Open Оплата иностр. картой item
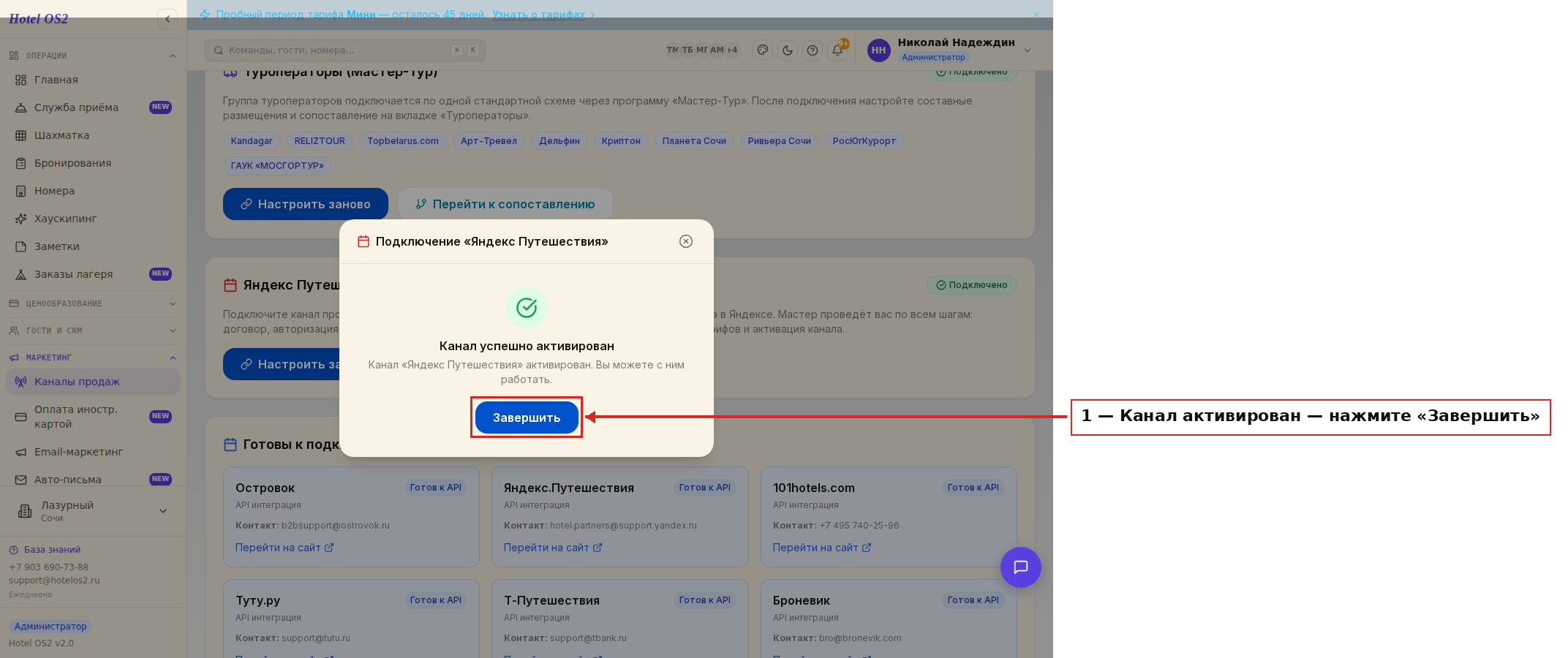The height and width of the screenshot is (658, 1568). click(x=93, y=417)
